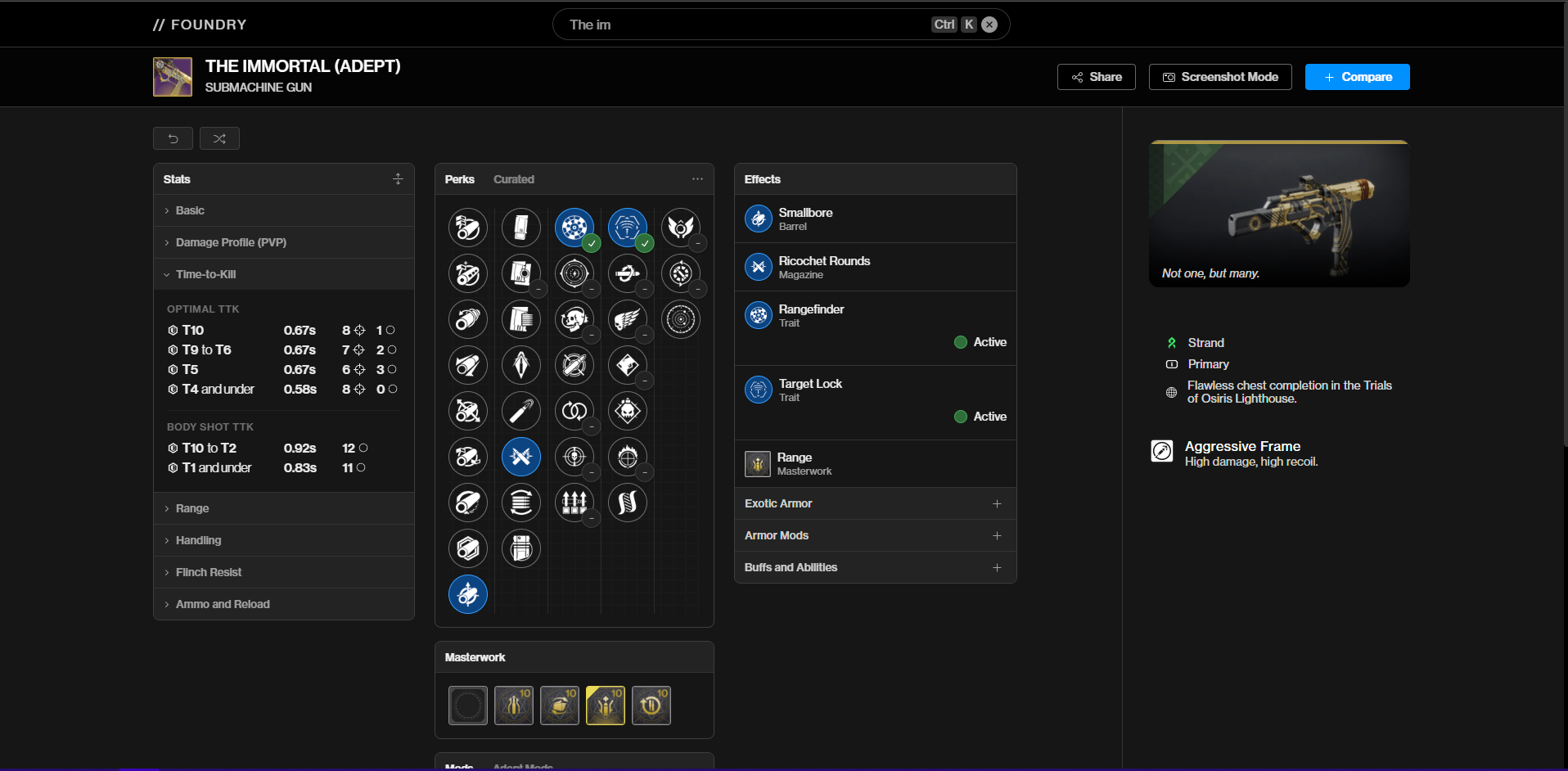Select the Extended Barrel perk icon
1568x771 pixels.
tap(468, 365)
